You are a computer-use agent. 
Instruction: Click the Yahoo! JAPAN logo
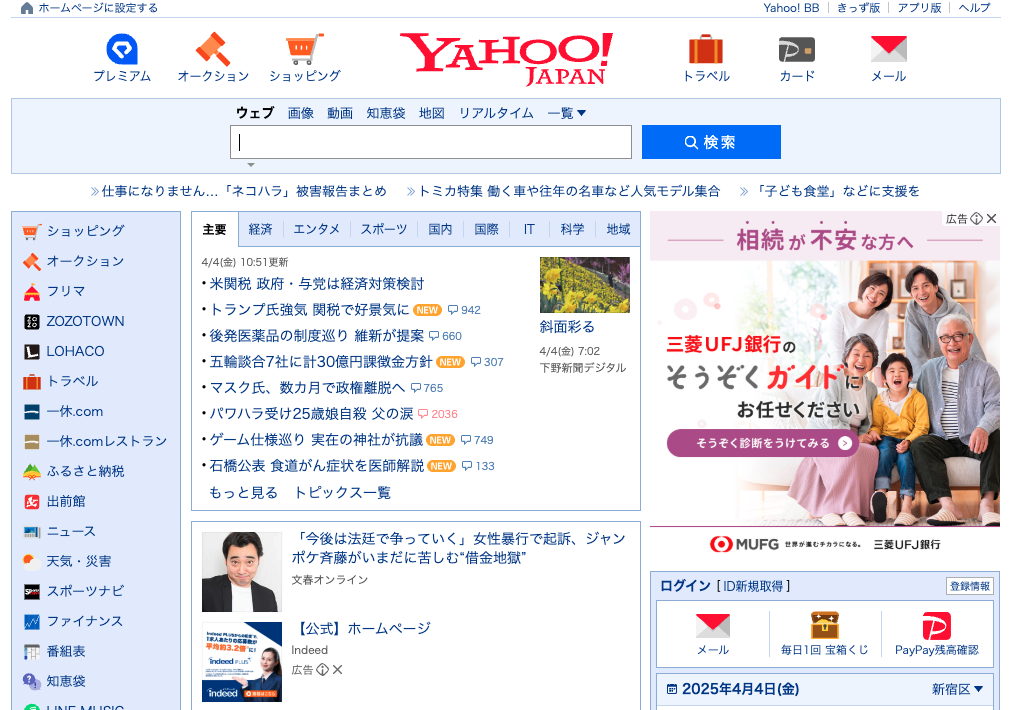tap(506, 58)
